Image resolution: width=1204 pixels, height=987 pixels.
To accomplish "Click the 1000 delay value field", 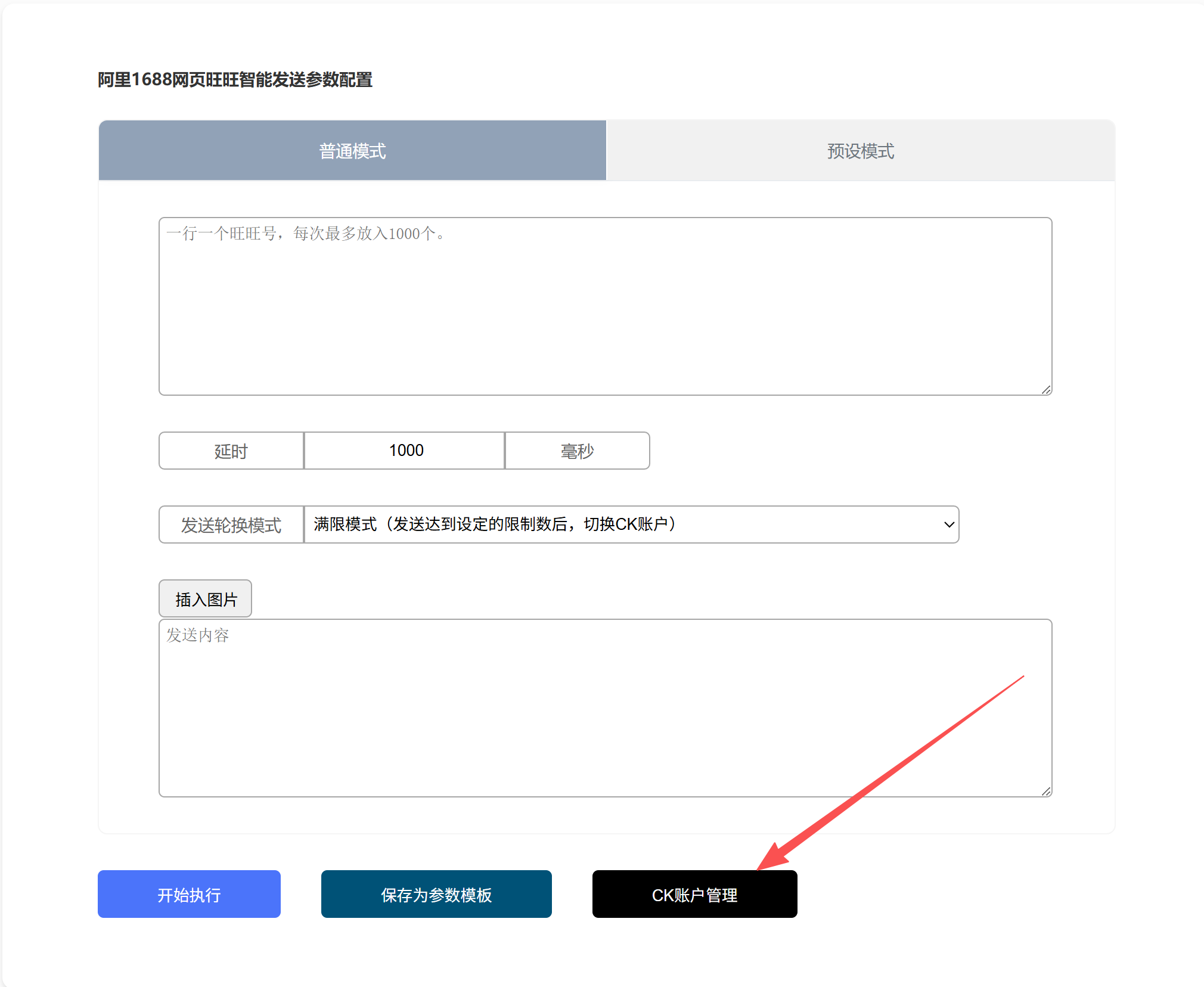I will point(405,451).
